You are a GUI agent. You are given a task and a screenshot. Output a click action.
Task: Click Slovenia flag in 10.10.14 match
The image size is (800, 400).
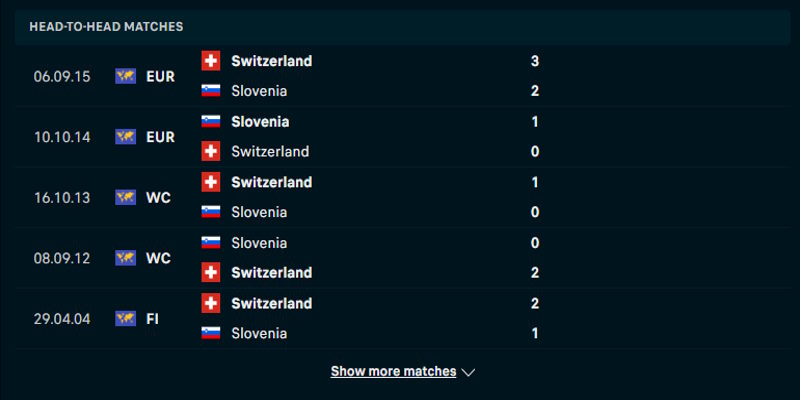pos(210,121)
